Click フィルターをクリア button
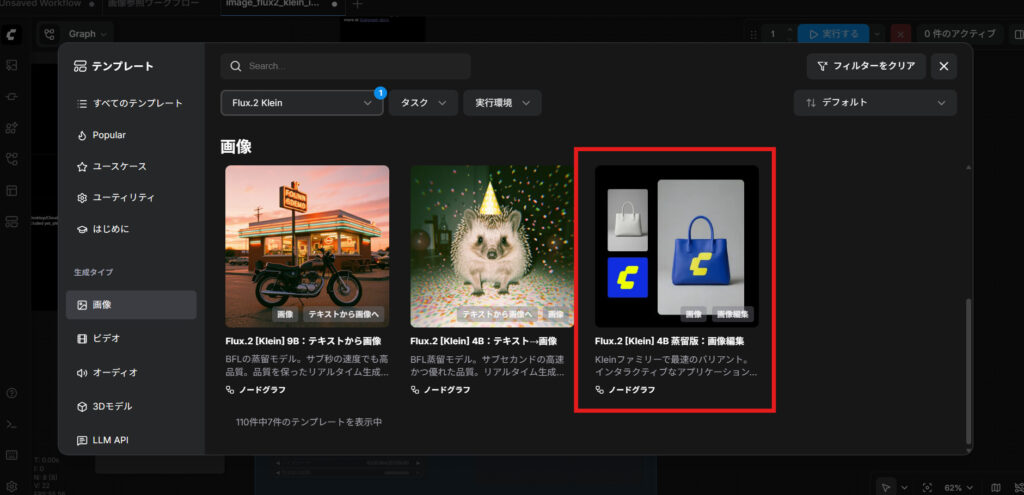Screen dimensions: 1024x495 tap(866, 66)
